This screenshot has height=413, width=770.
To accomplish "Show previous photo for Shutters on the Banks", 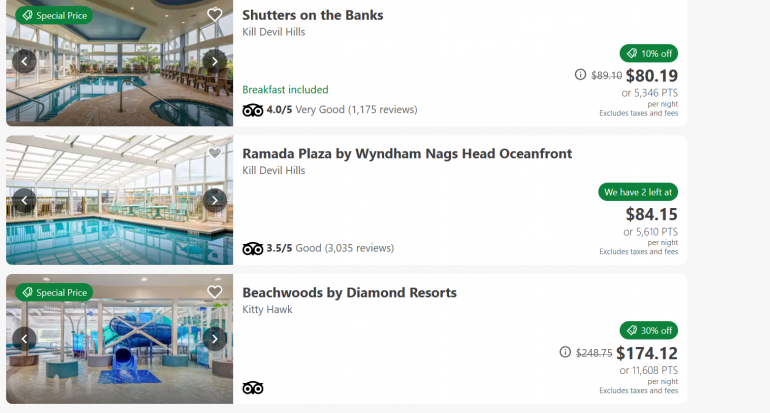I will coord(25,61).
